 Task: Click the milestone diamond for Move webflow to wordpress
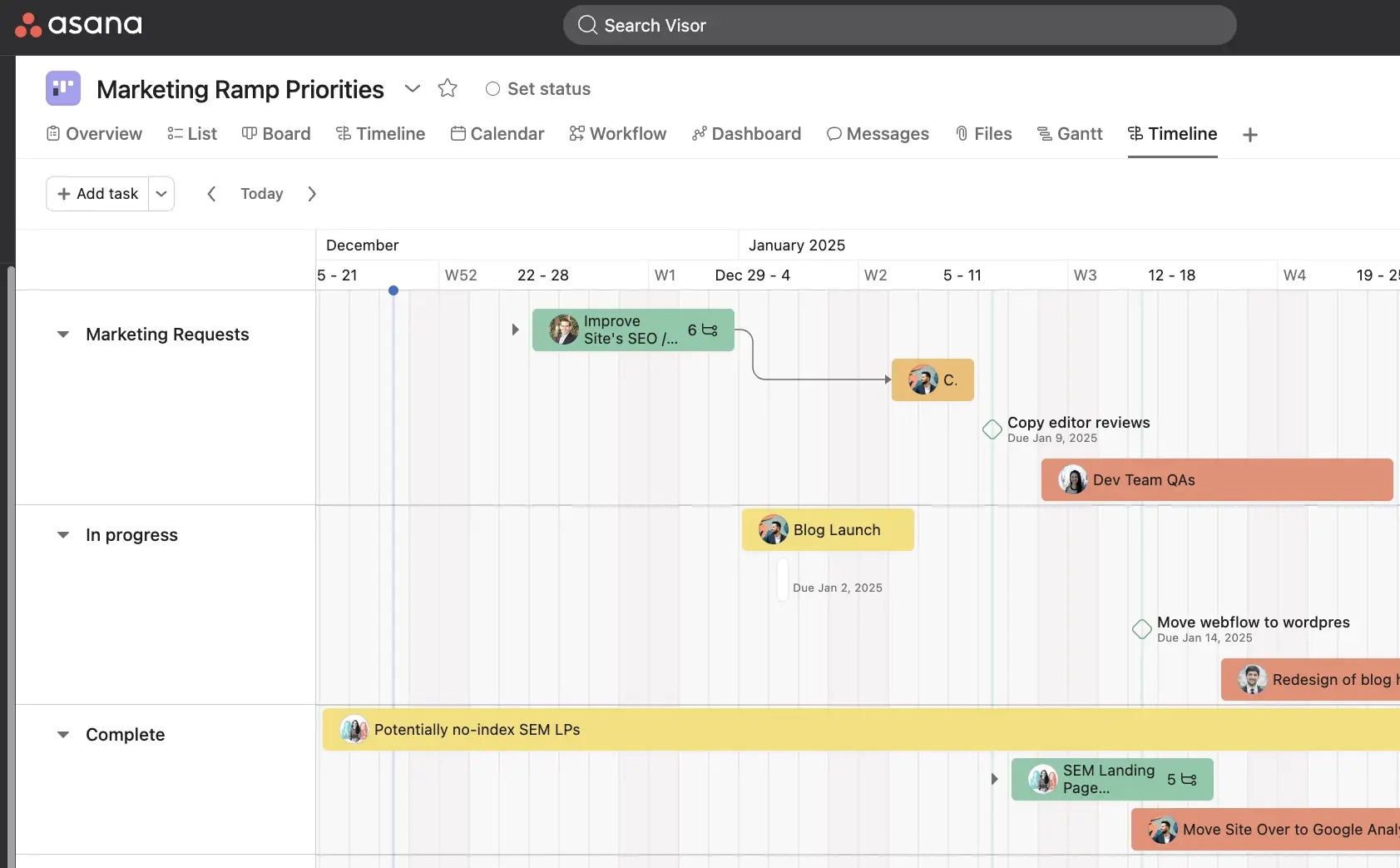pos(1142,629)
